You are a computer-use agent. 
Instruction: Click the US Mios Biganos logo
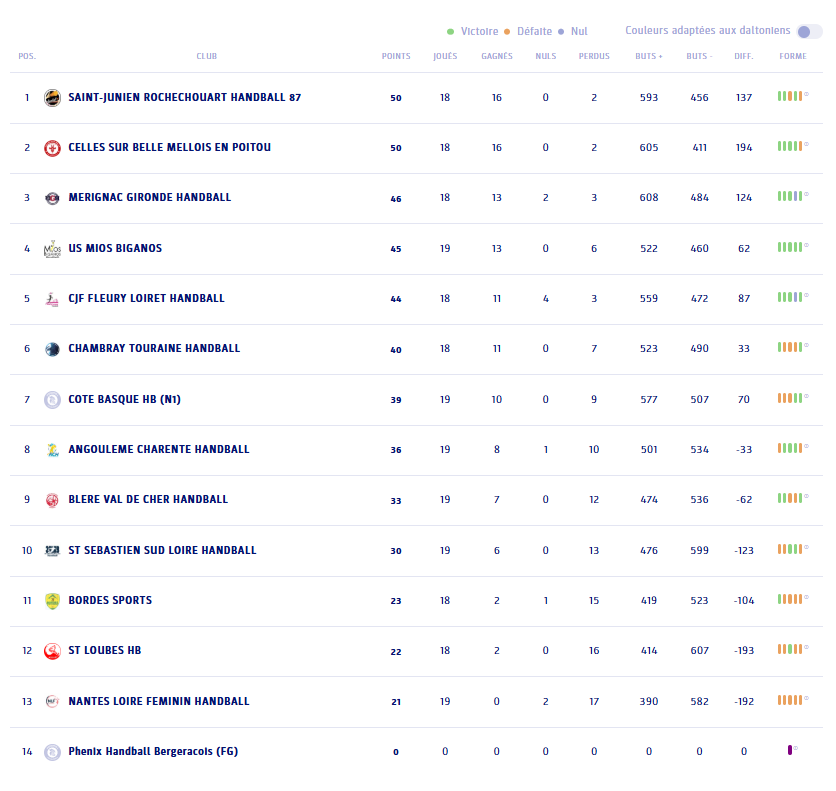52,249
